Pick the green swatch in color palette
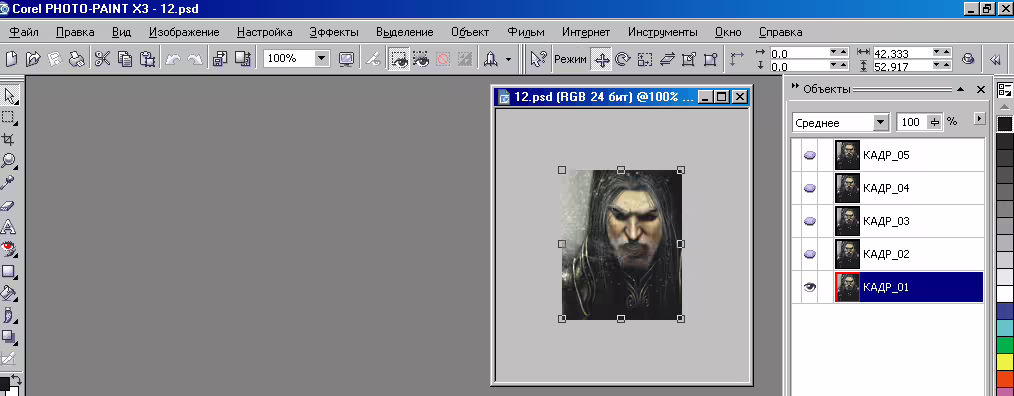This screenshot has width=1014, height=396. click(x=1004, y=345)
